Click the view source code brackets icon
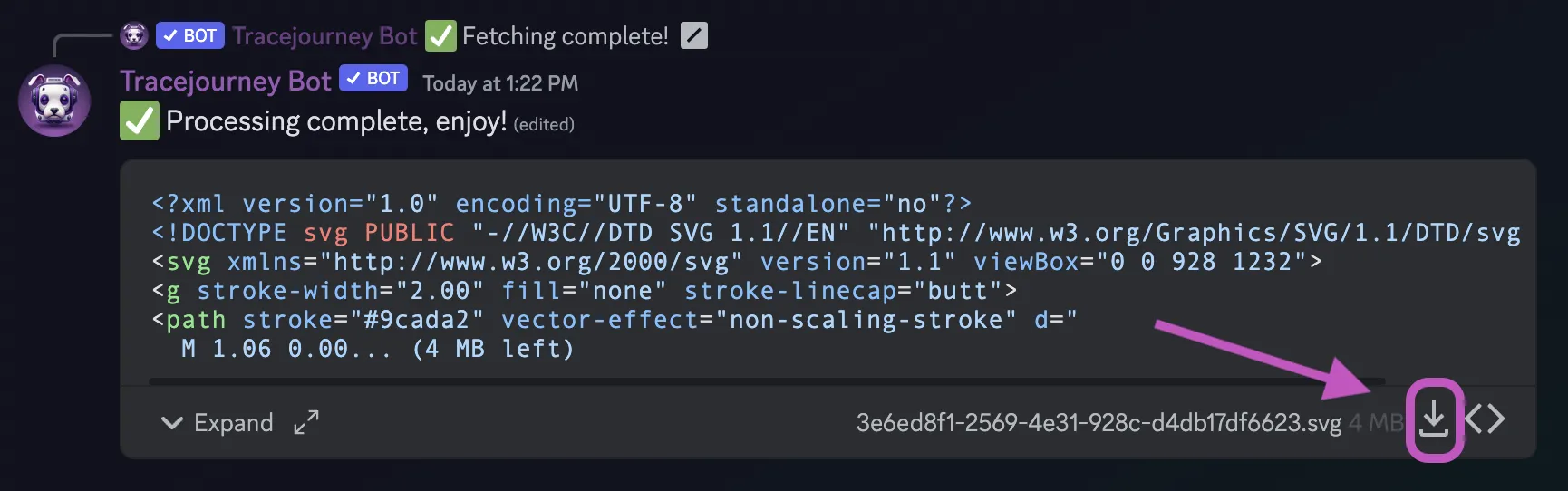The image size is (1568, 491). [1485, 419]
